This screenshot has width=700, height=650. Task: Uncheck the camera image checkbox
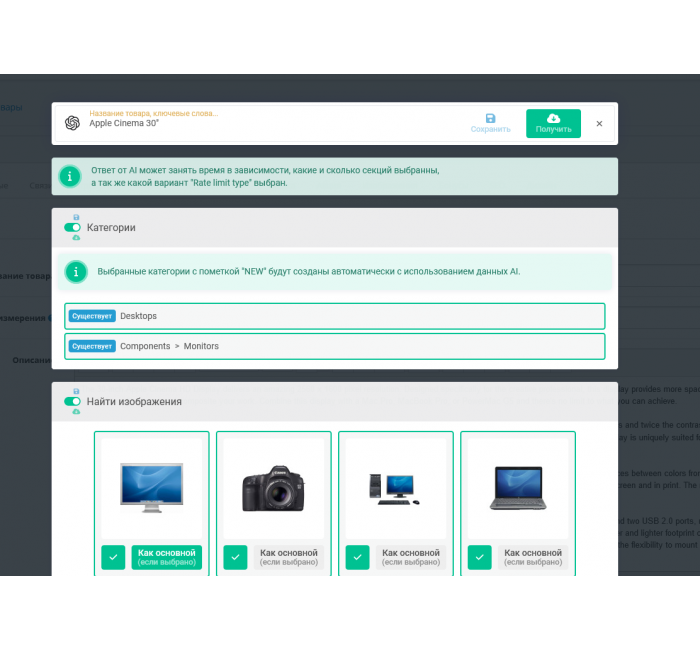[x=235, y=557]
